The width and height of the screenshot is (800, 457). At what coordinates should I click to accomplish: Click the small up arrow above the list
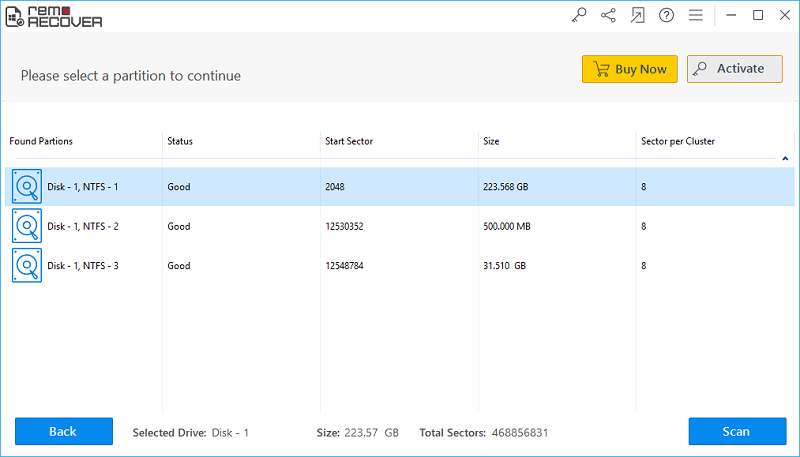click(x=785, y=158)
